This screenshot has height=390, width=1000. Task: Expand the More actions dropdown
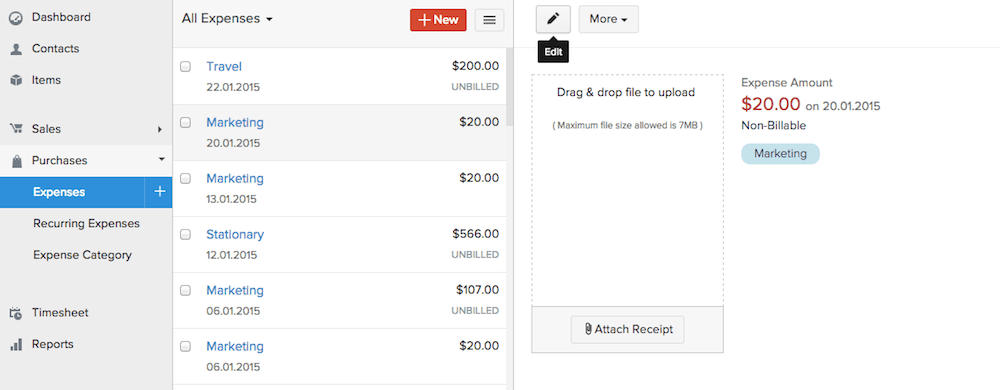click(x=608, y=19)
